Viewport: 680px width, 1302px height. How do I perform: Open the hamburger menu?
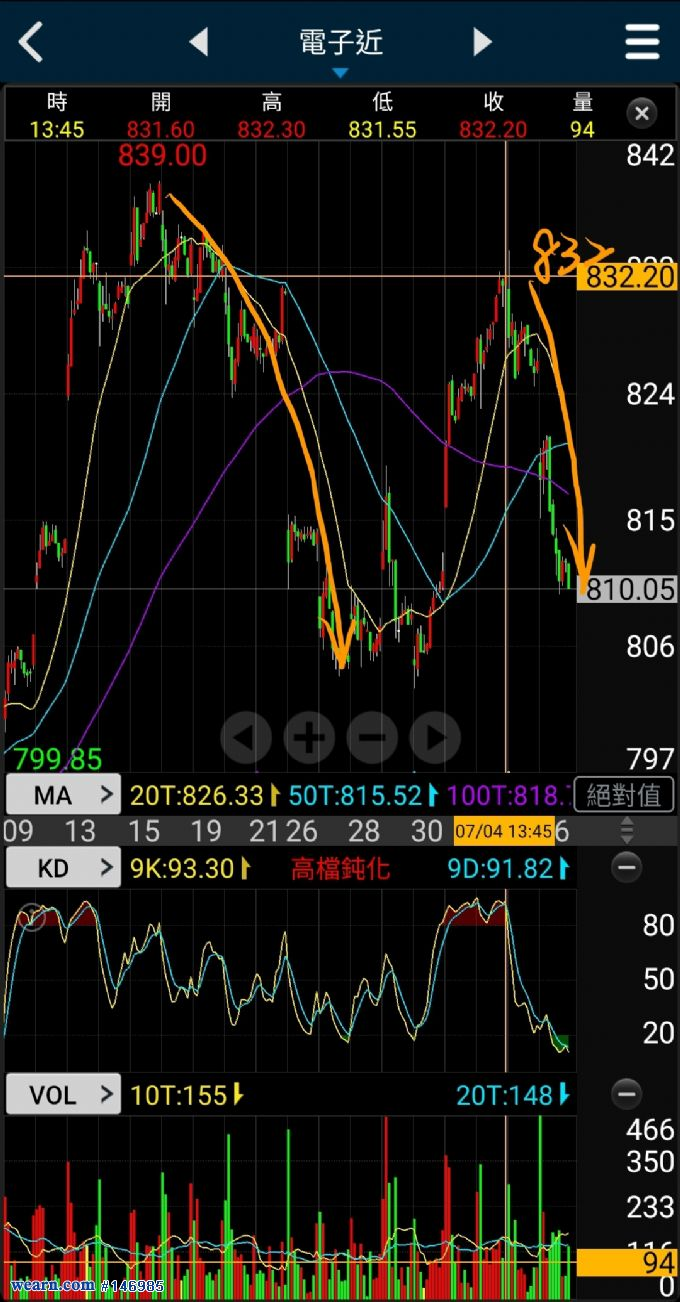pos(642,42)
